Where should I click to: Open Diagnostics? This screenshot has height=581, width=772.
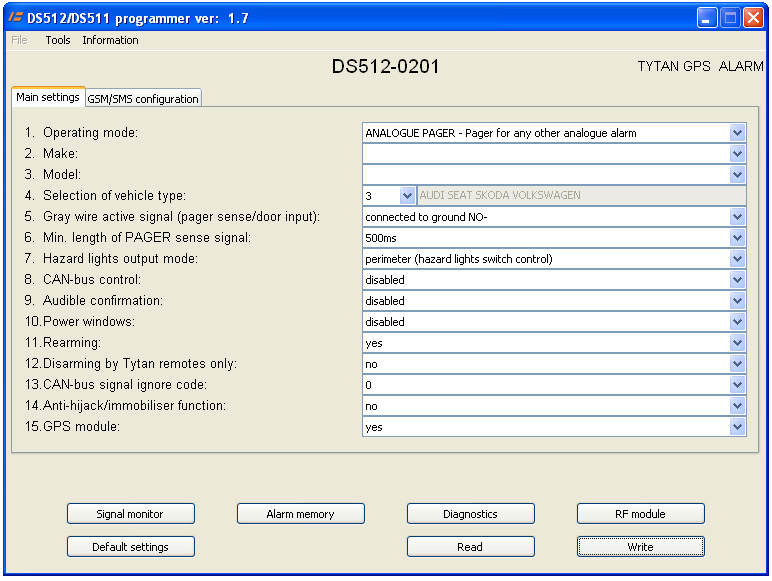tap(470, 514)
